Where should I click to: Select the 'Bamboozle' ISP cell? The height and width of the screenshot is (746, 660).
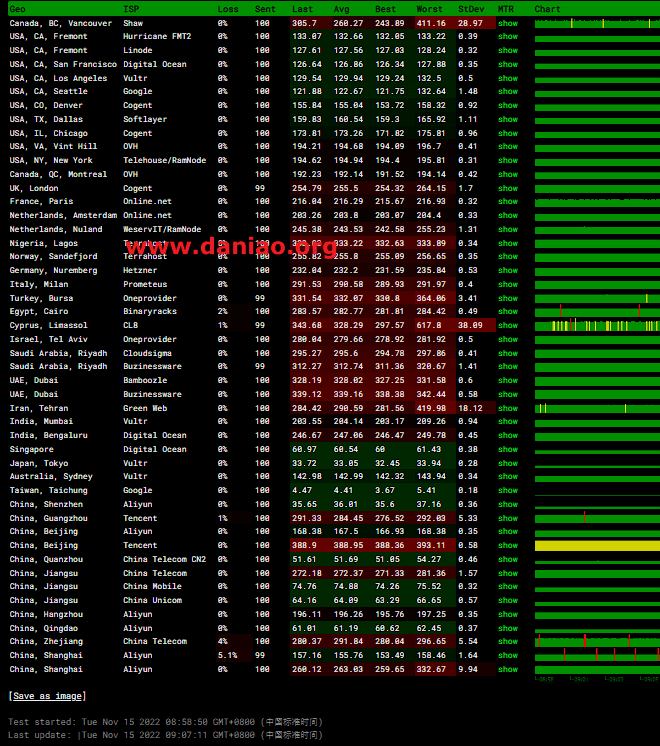[145, 380]
